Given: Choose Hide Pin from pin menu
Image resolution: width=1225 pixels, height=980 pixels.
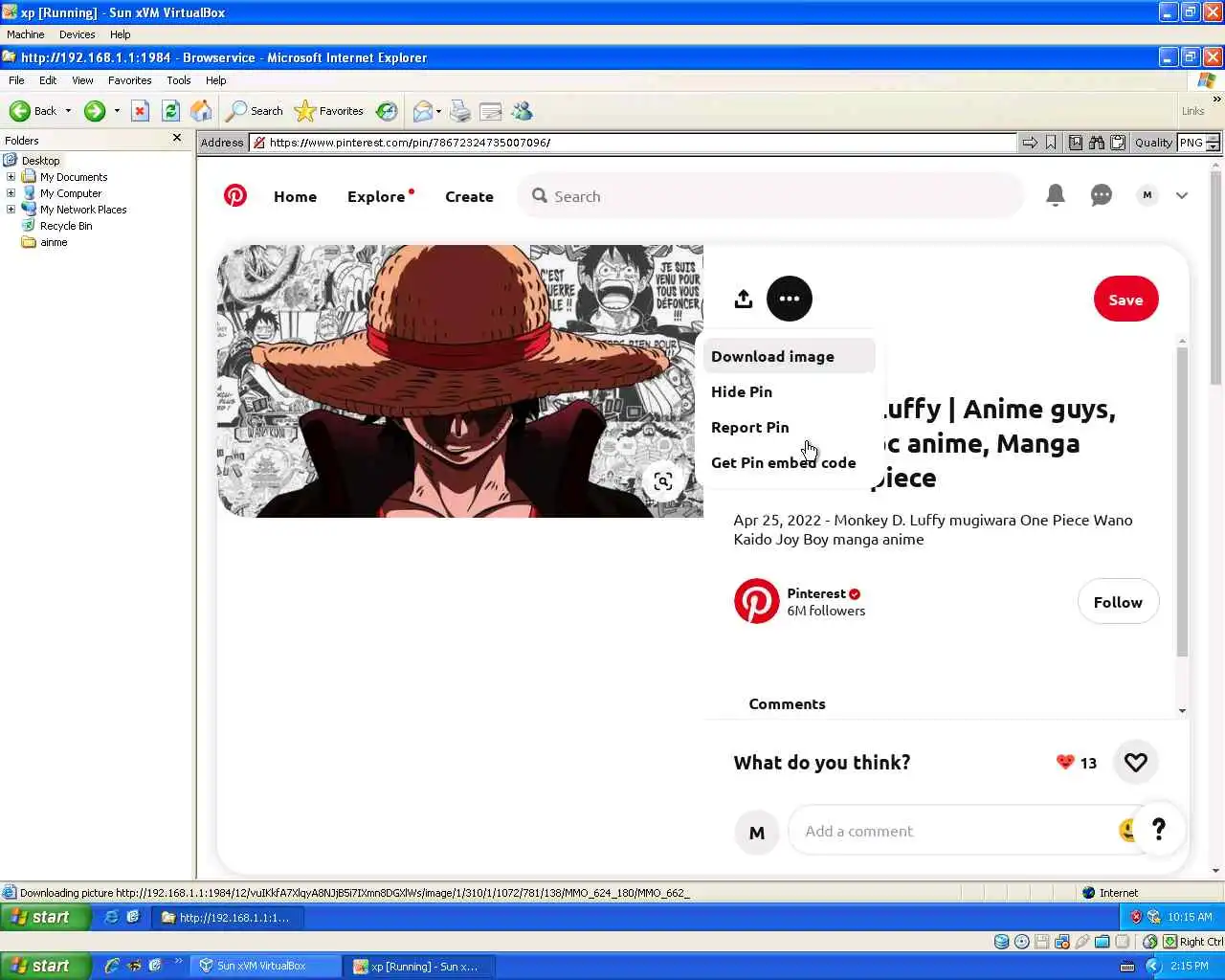Looking at the screenshot, I should pyautogui.click(x=789, y=391).
